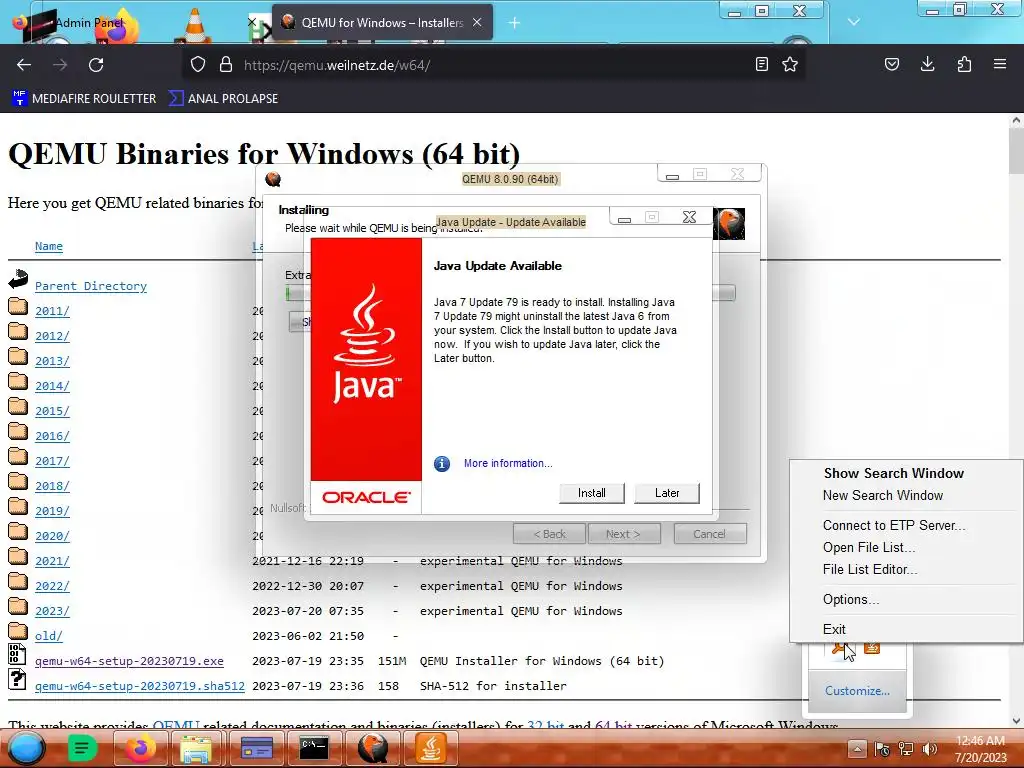Download qemu-w64-setup-20230719.exe
1024x768 pixels.
[129, 661]
